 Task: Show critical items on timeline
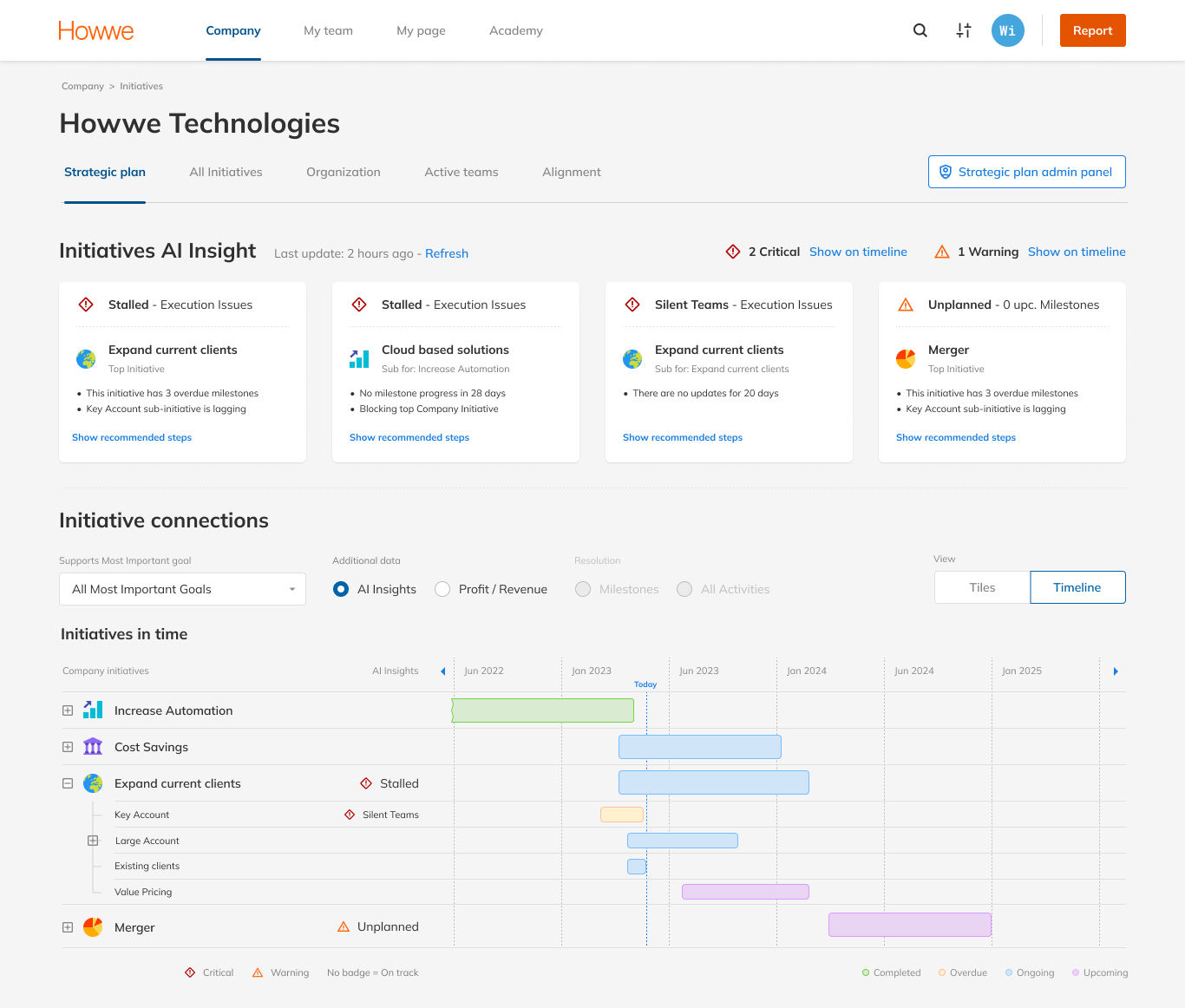click(x=858, y=252)
